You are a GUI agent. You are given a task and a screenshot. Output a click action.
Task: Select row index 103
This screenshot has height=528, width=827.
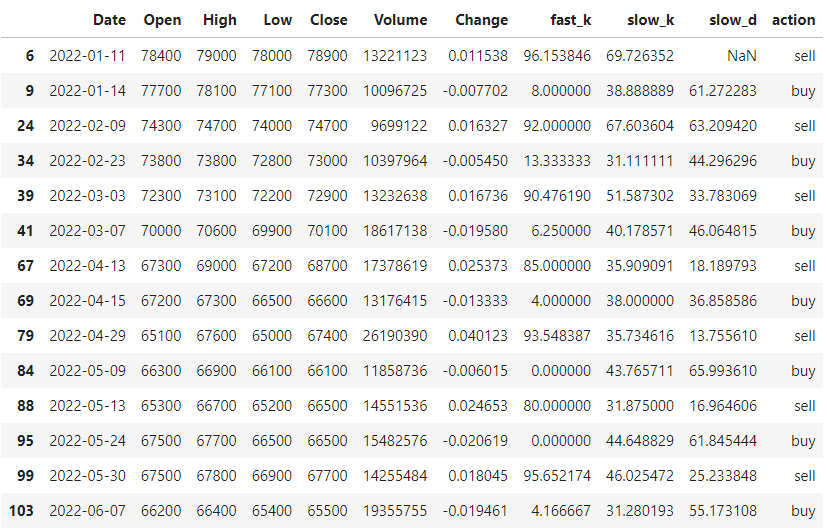point(21,511)
